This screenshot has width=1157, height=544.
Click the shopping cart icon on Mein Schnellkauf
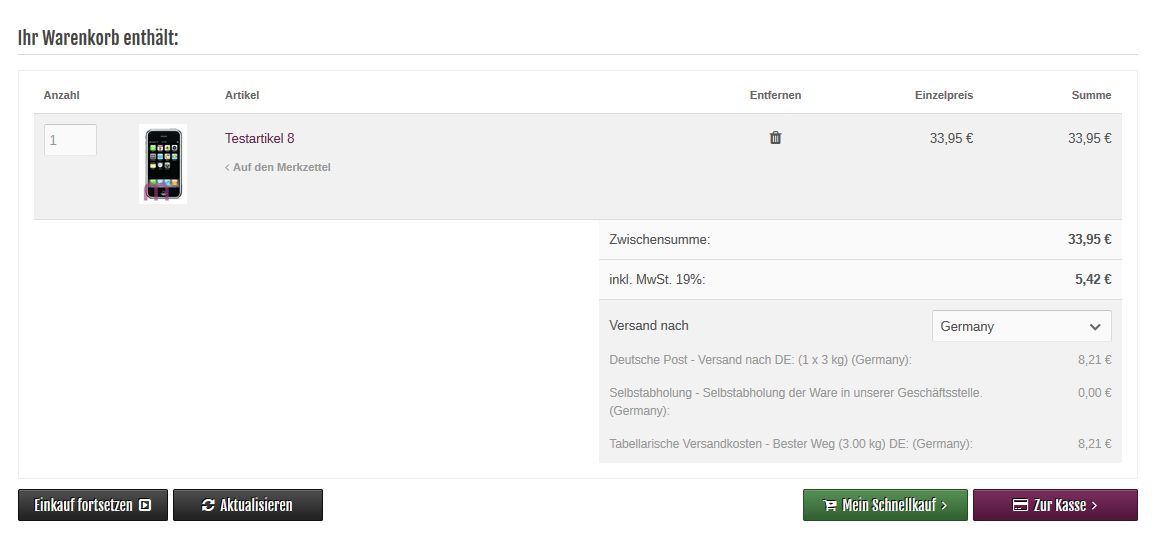coord(830,506)
